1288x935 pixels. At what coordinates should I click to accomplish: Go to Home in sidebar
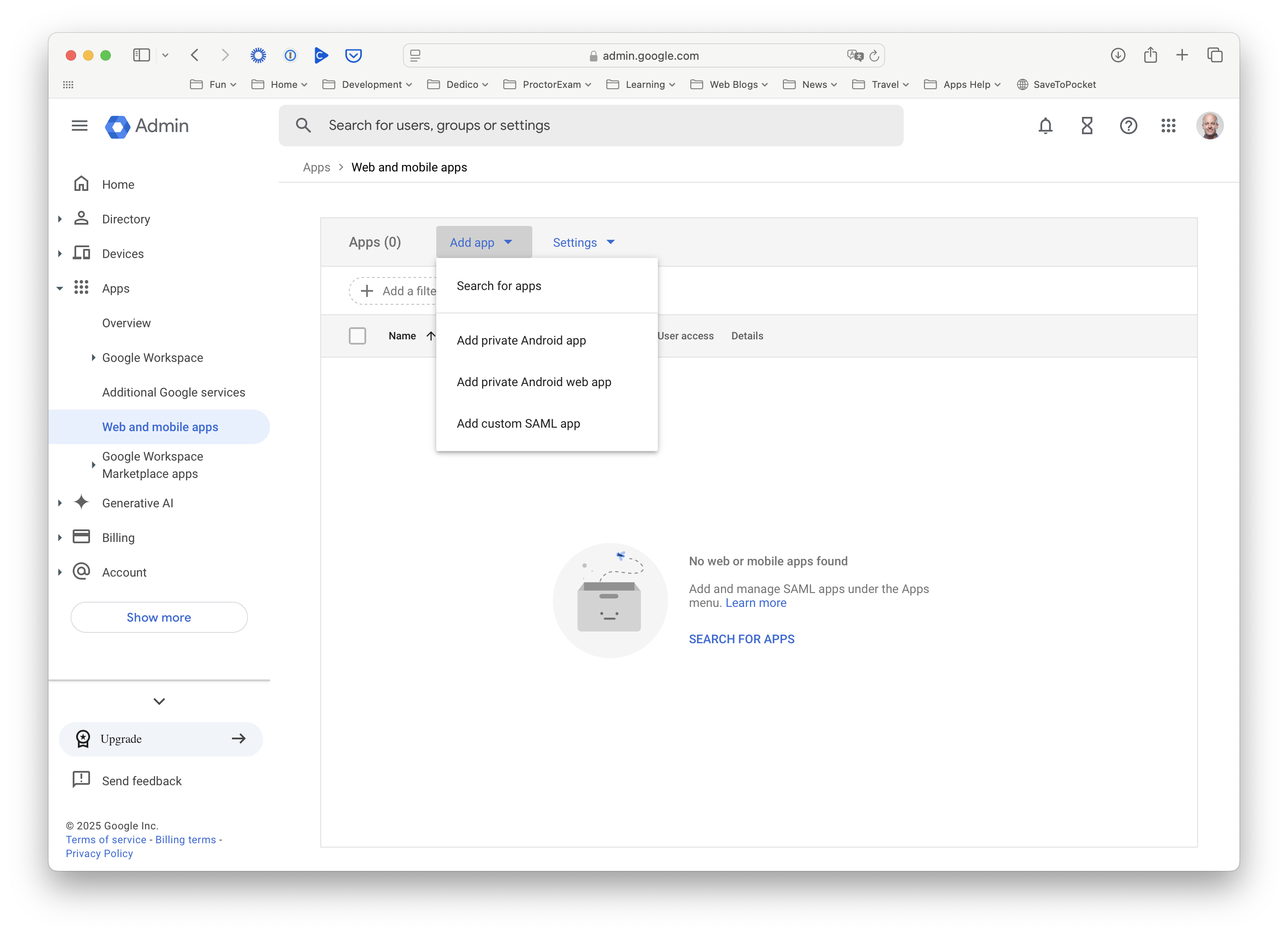point(118,184)
